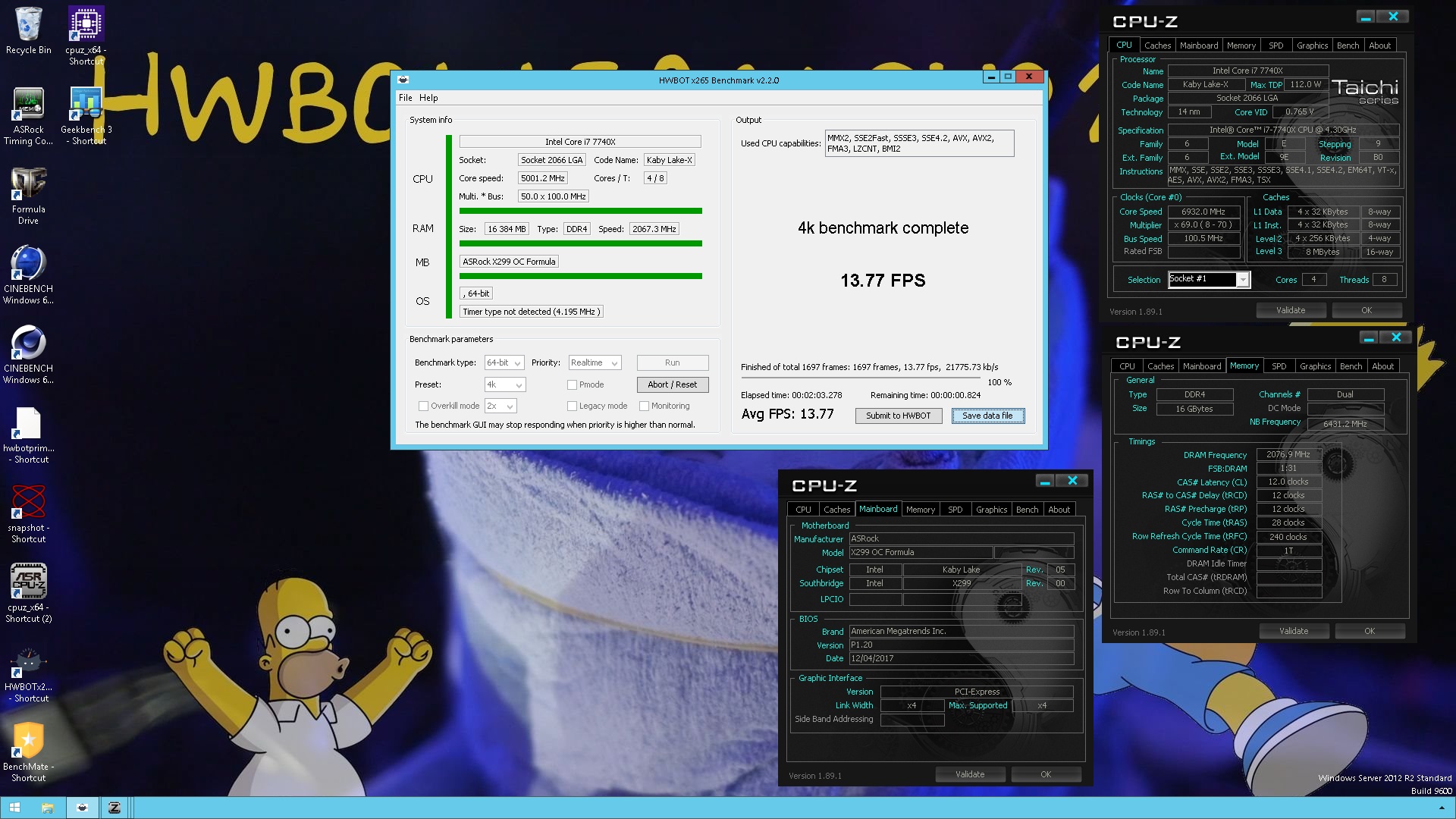Click OK in the top CPU-Z window
Viewport: 1456px width, 819px height.
pos(1367,310)
